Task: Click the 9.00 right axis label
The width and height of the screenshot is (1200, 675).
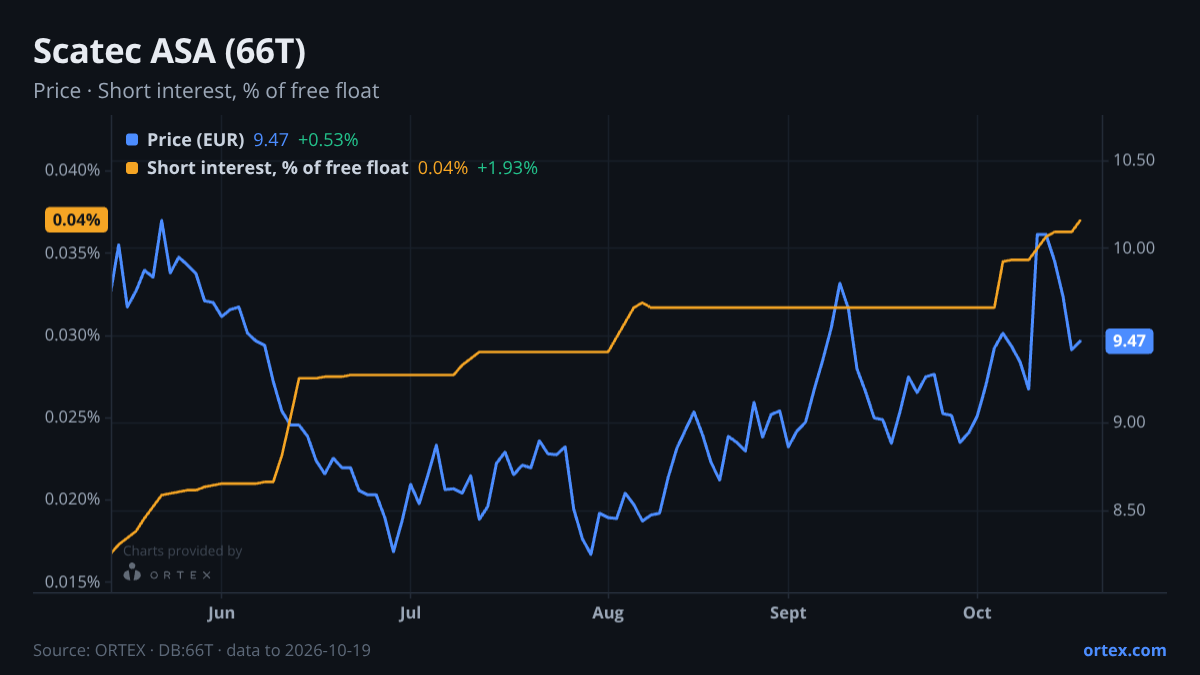Action: [1128, 423]
